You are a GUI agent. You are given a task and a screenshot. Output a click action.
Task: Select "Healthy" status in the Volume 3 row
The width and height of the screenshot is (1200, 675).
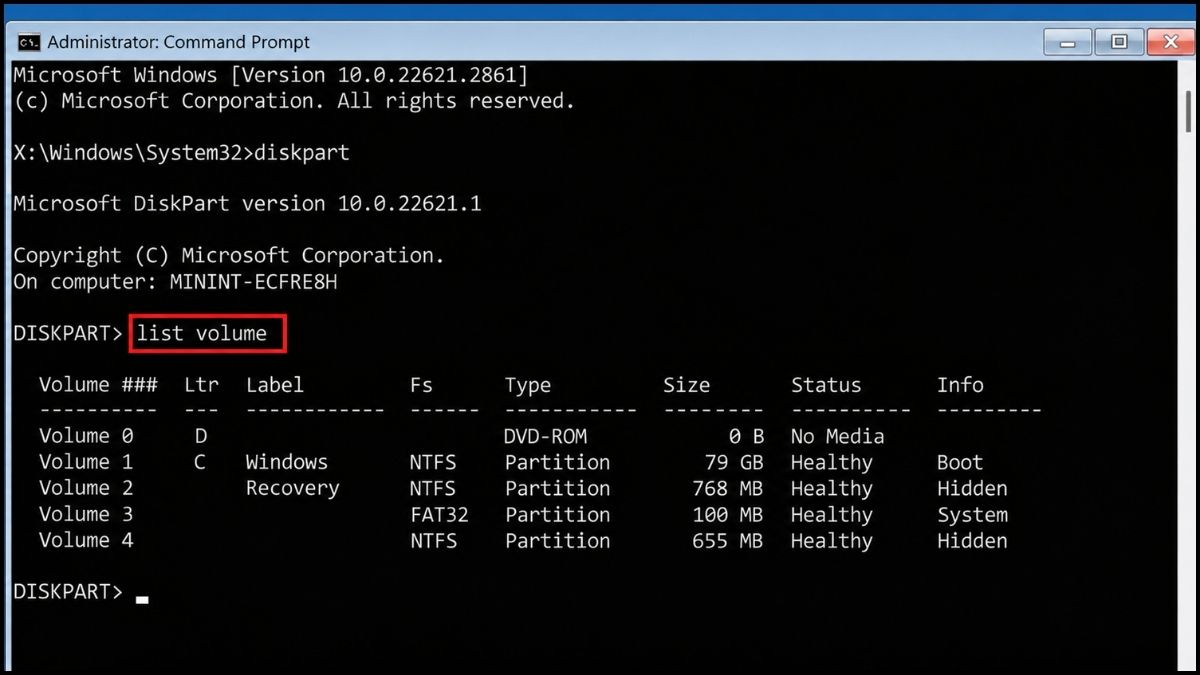point(832,515)
